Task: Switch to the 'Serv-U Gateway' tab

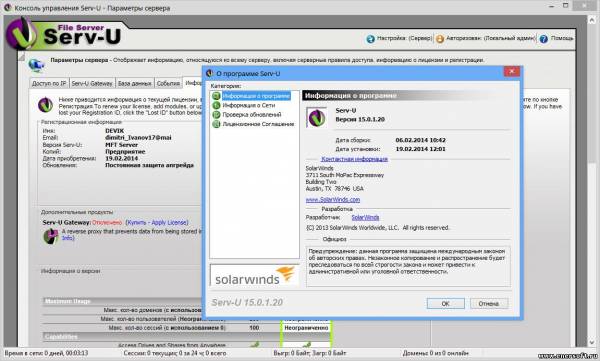Action: click(92, 83)
